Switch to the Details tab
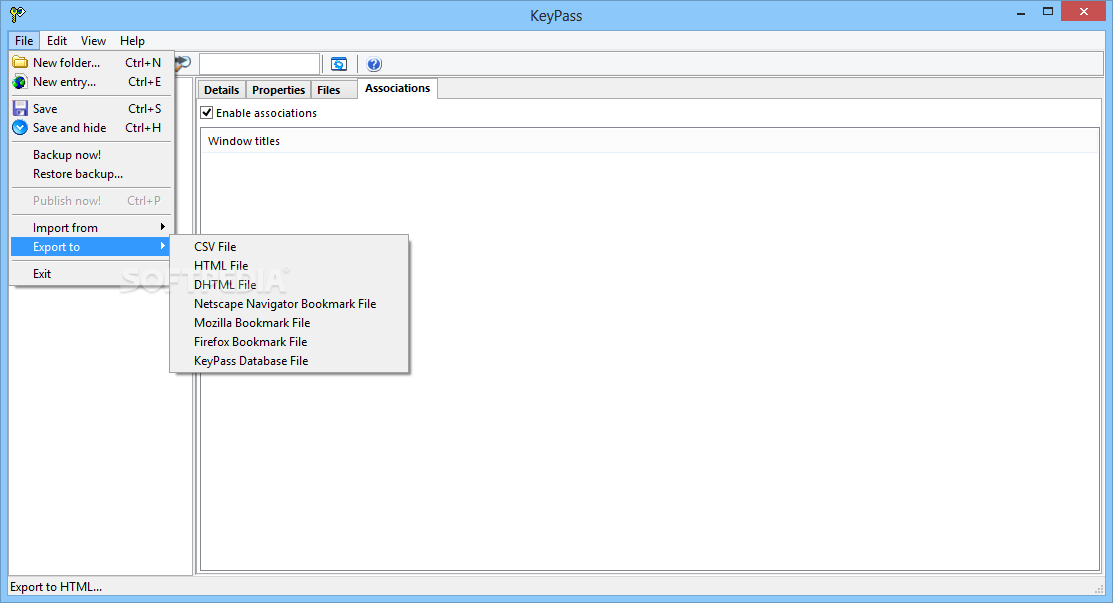 pyautogui.click(x=221, y=90)
